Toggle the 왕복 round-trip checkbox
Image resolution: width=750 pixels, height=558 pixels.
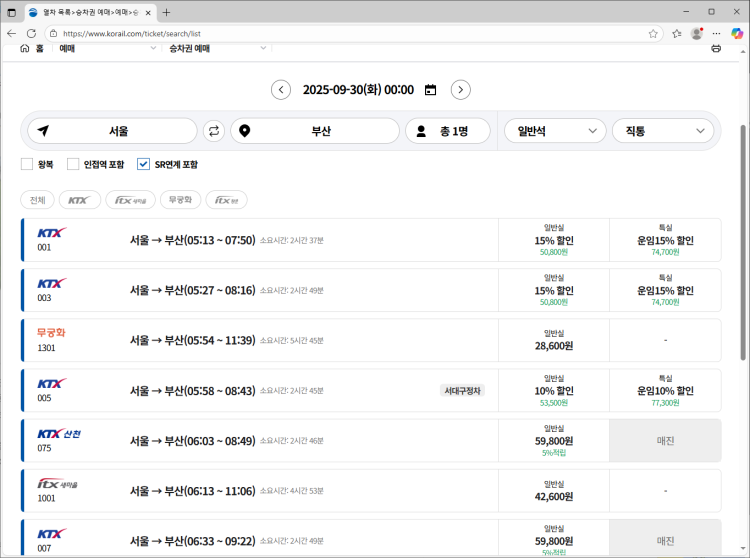click(x=27, y=164)
